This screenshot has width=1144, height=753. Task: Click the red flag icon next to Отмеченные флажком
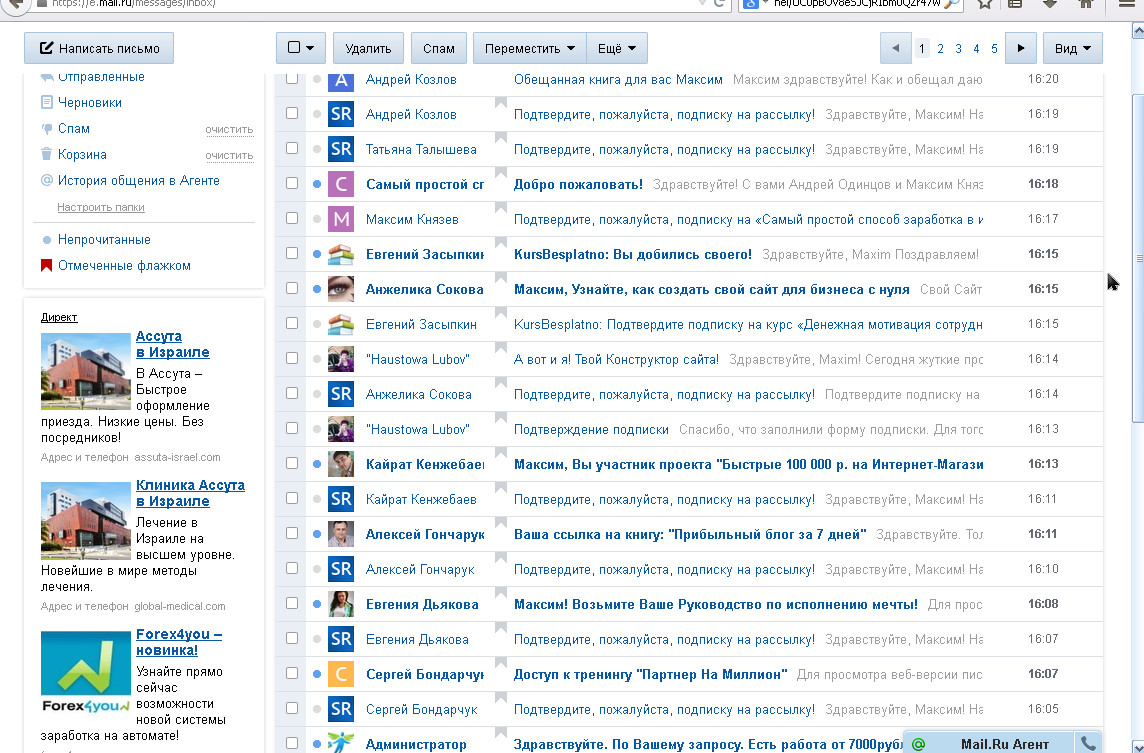[x=46, y=266]
